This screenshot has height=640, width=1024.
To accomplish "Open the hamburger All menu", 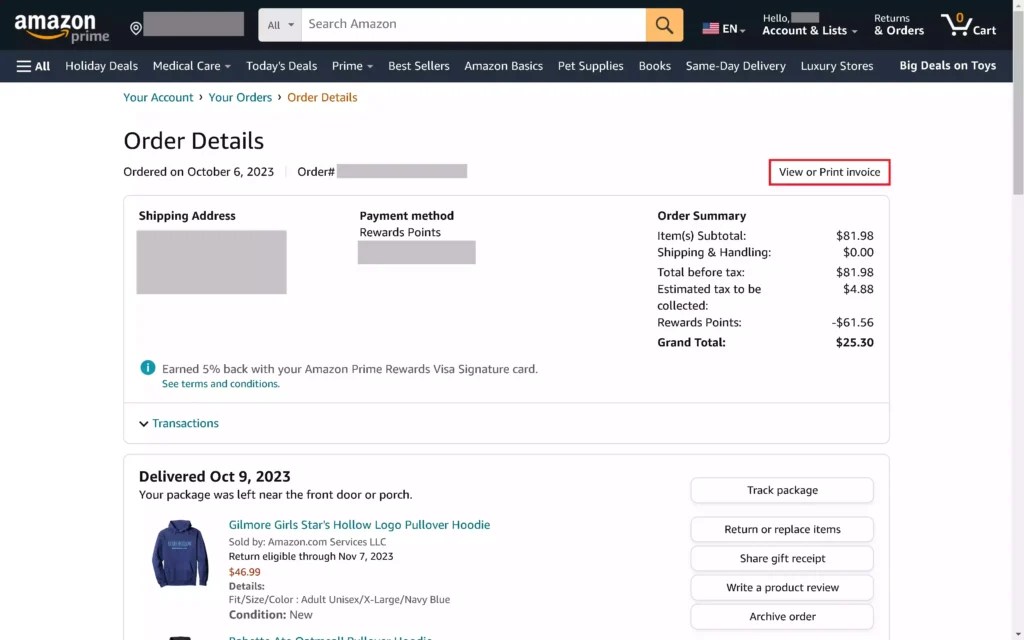I will 32,66.
